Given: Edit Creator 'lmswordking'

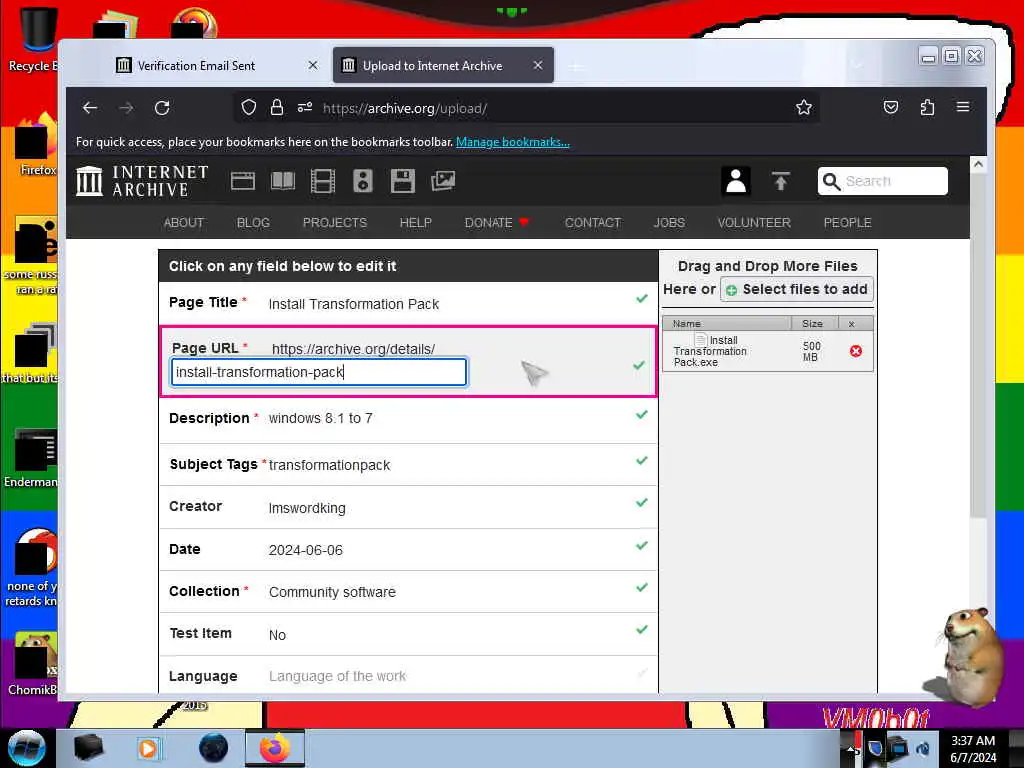Looking at the screenshot, I should click(307, 508).
